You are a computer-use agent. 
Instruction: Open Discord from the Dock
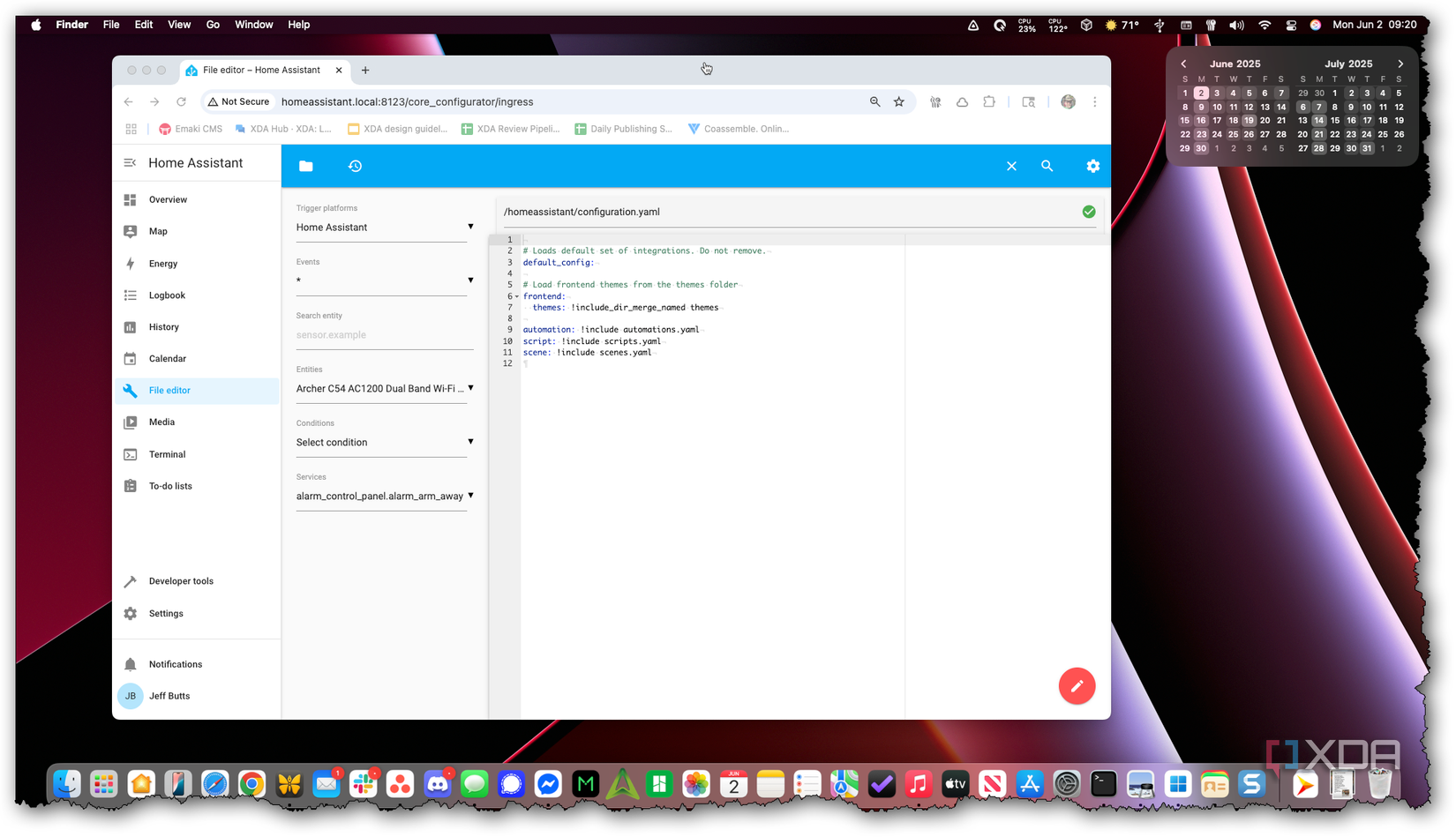(x=438, y=784)
